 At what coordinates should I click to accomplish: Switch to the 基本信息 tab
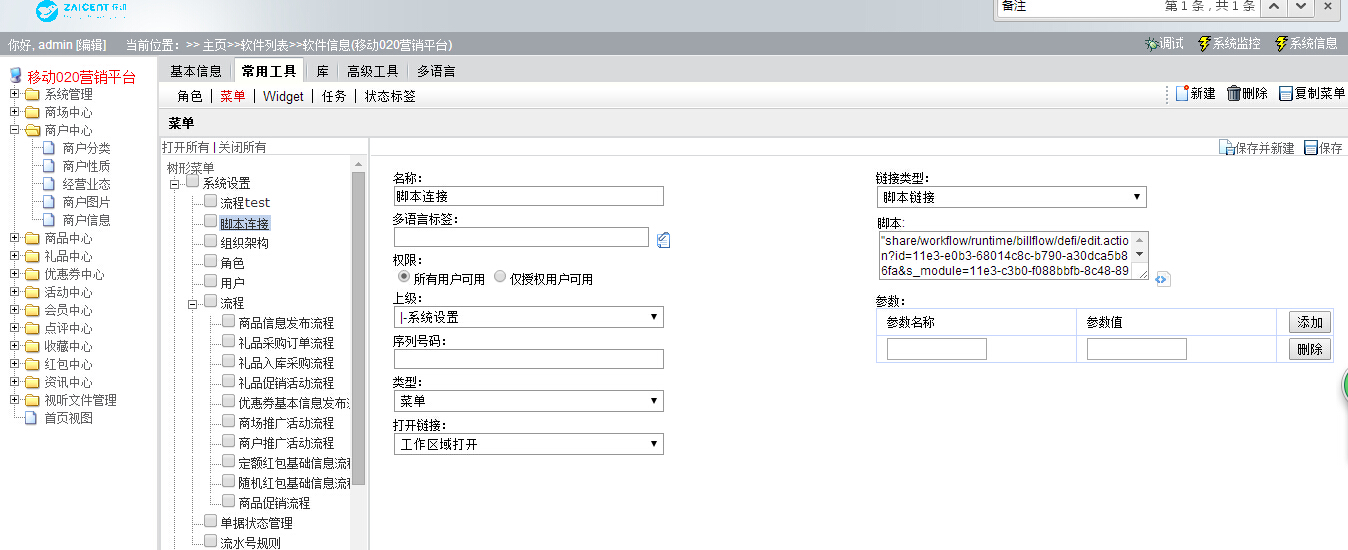pos(196,71)
